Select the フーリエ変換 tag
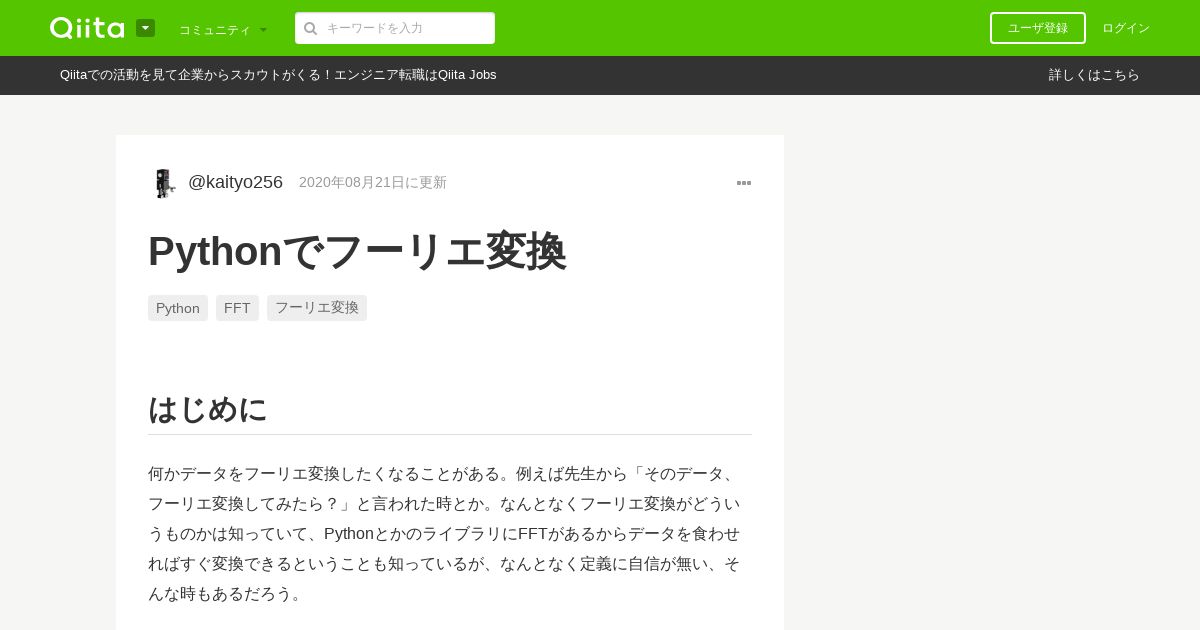The image size is (1200, 630). pyautogui.click(x=317, y=308)
